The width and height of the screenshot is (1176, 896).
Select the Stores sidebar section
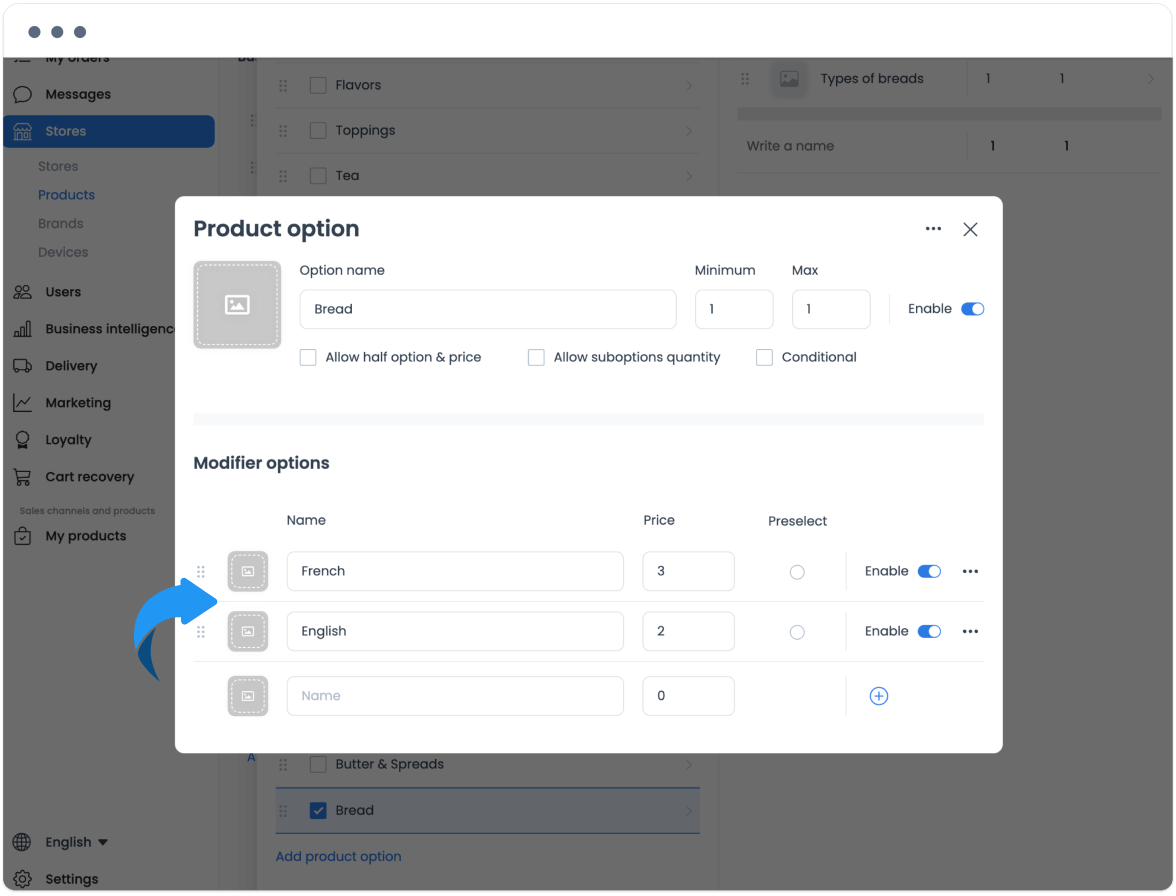pos(109,131)
